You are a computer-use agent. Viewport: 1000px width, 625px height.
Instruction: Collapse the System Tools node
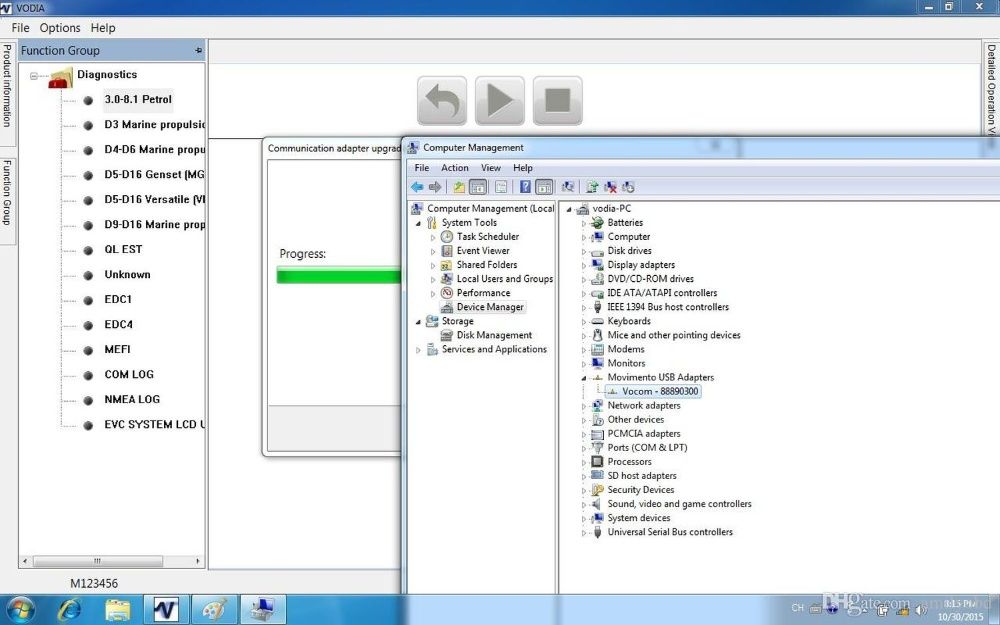click(418, 223)
